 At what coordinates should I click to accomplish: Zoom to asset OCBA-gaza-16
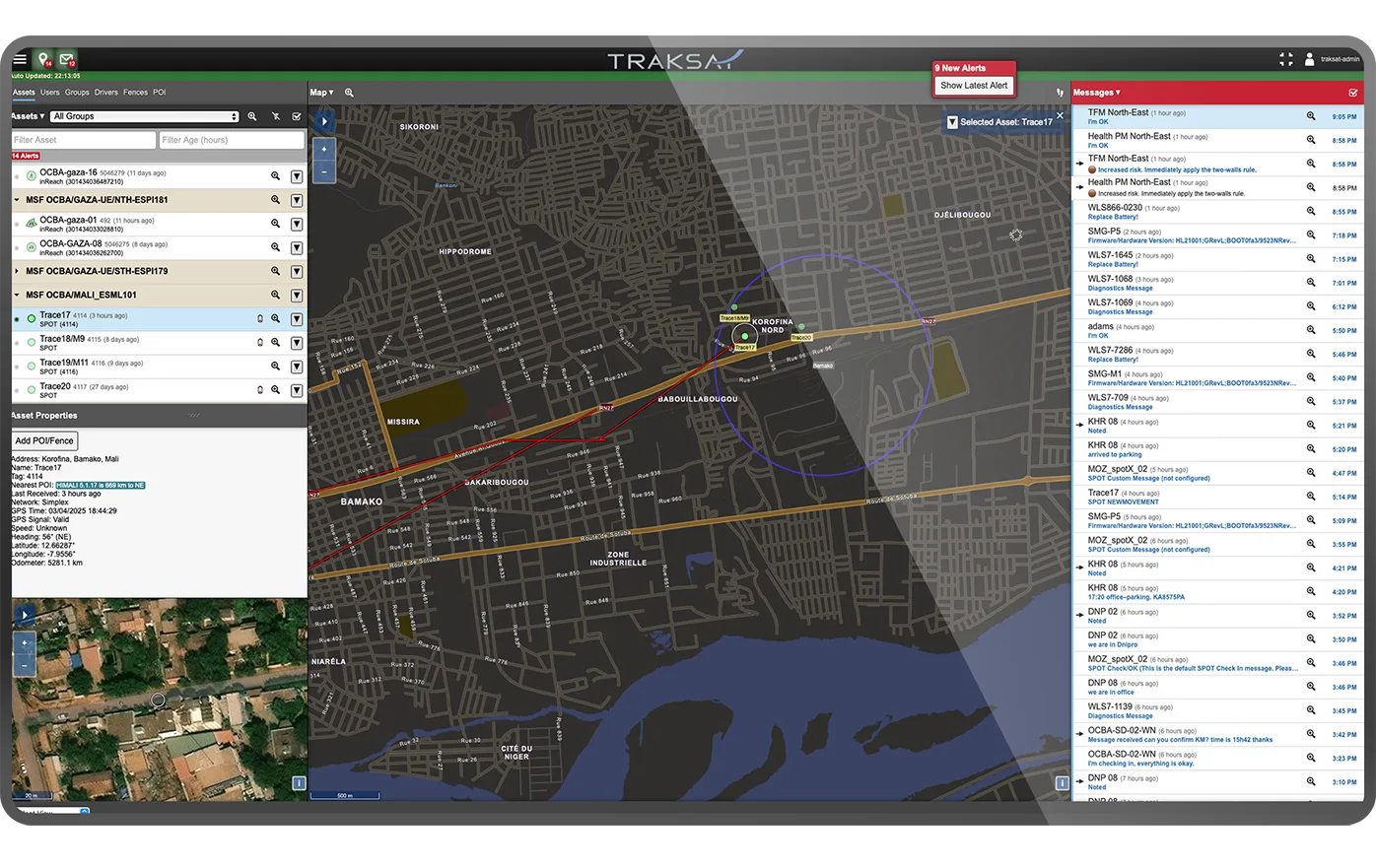click(276, 176)
